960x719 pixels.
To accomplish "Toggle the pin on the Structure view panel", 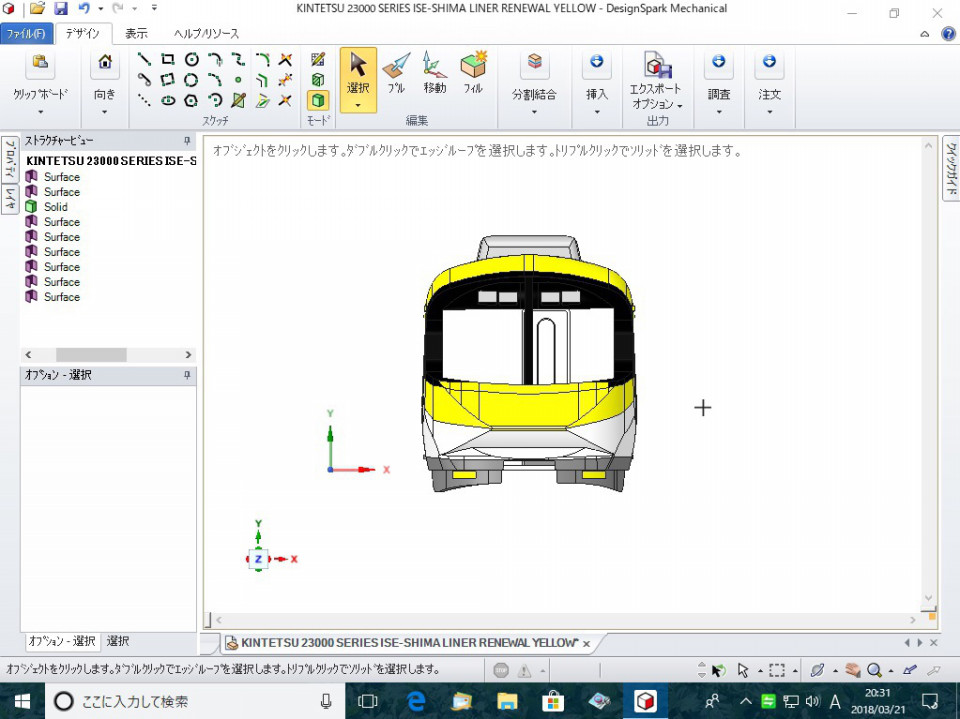I will (x=187, y=141).
